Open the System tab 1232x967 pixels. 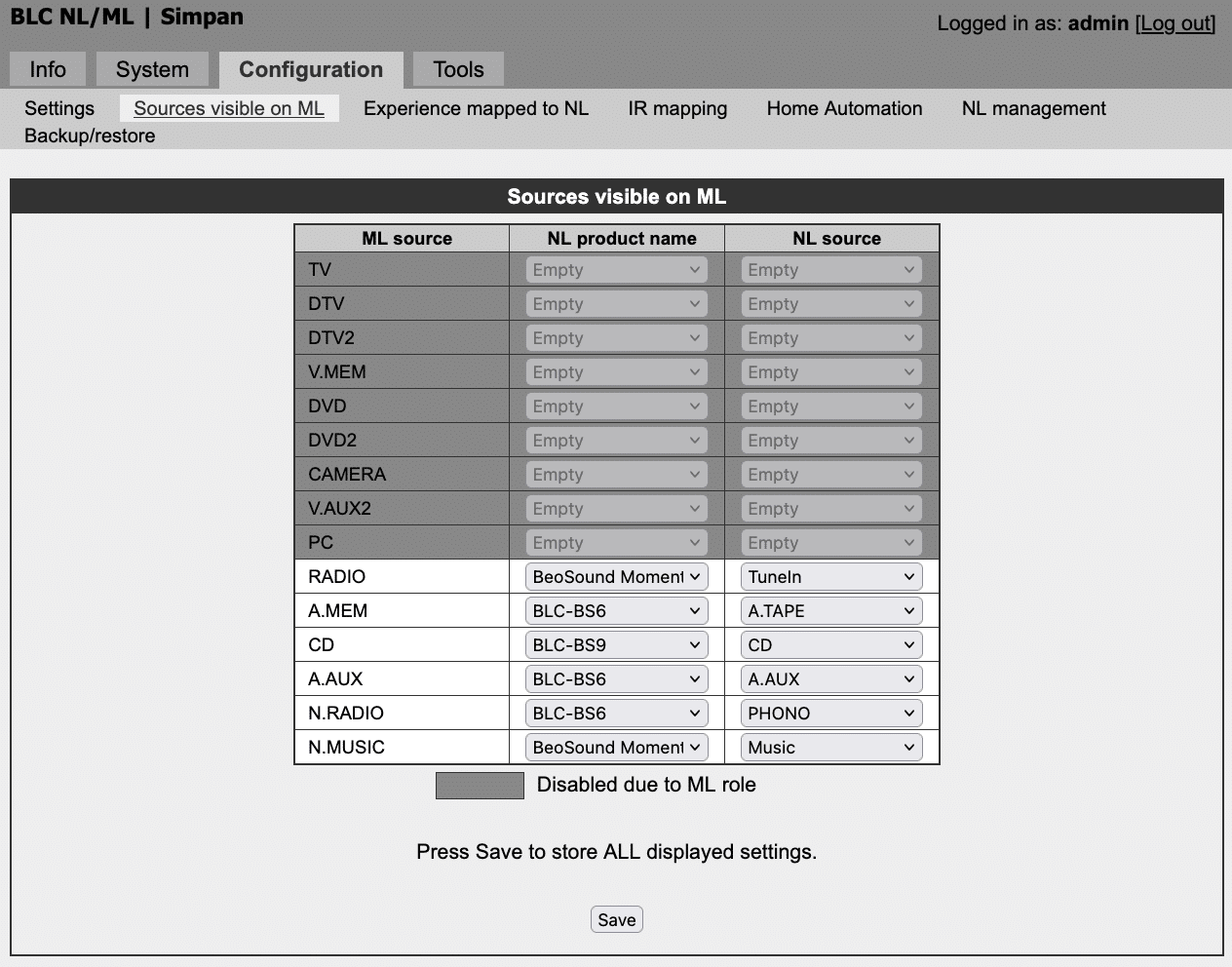[152, 70]
